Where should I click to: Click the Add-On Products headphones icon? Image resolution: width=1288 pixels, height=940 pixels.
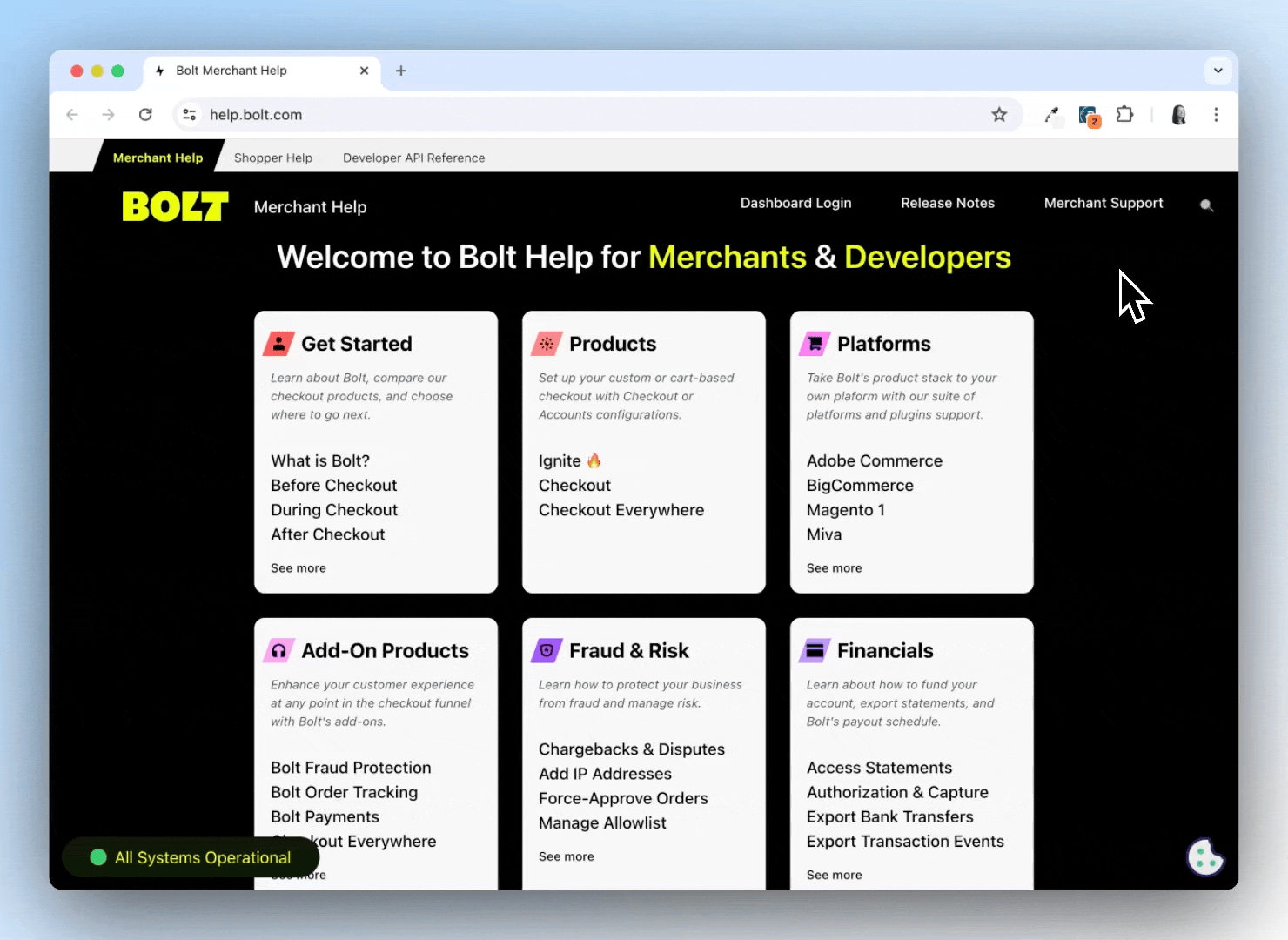click(x=278, y=651)
